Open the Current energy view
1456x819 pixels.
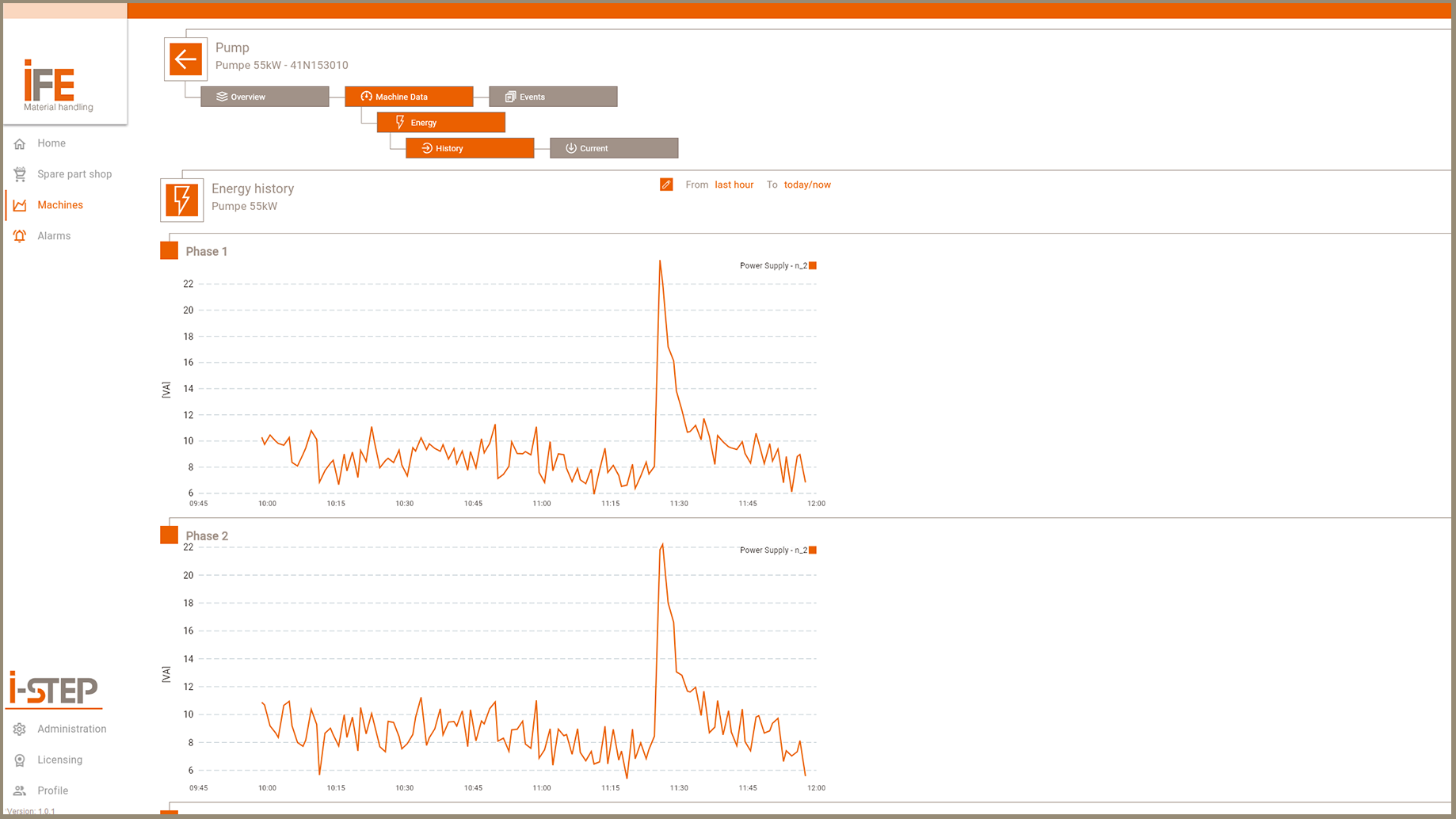[x=614, y=148]
